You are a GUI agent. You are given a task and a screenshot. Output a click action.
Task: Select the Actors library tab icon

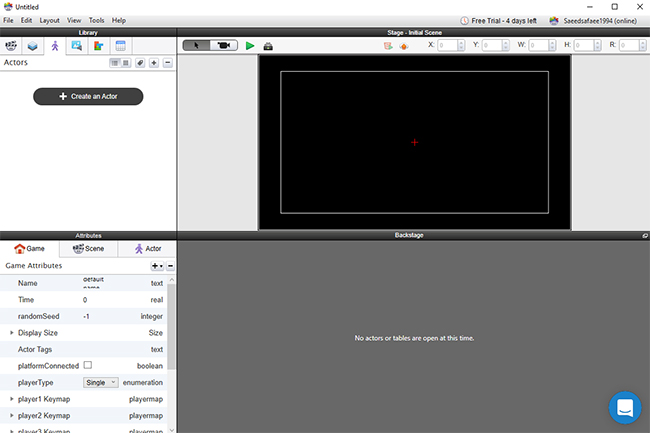tap(55, 46)
